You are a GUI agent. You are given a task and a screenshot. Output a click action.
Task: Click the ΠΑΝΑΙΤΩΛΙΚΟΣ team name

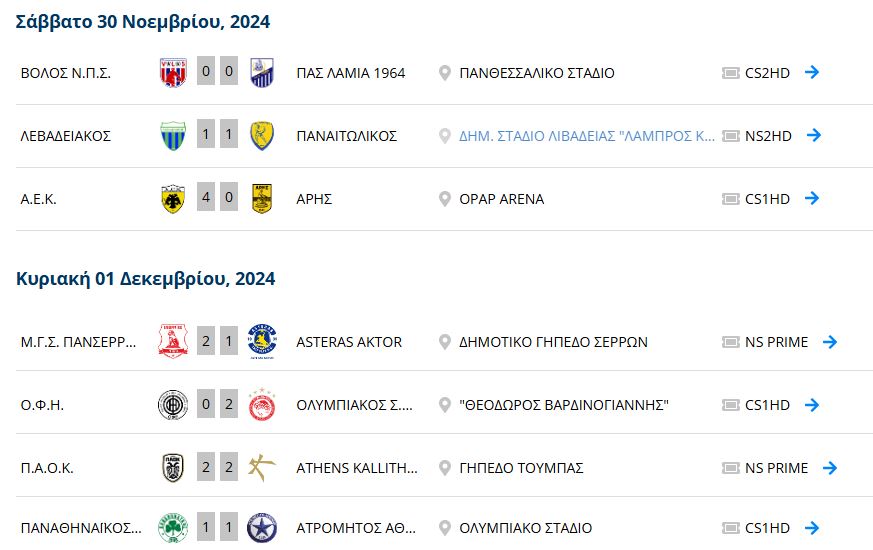pos(346,136)
